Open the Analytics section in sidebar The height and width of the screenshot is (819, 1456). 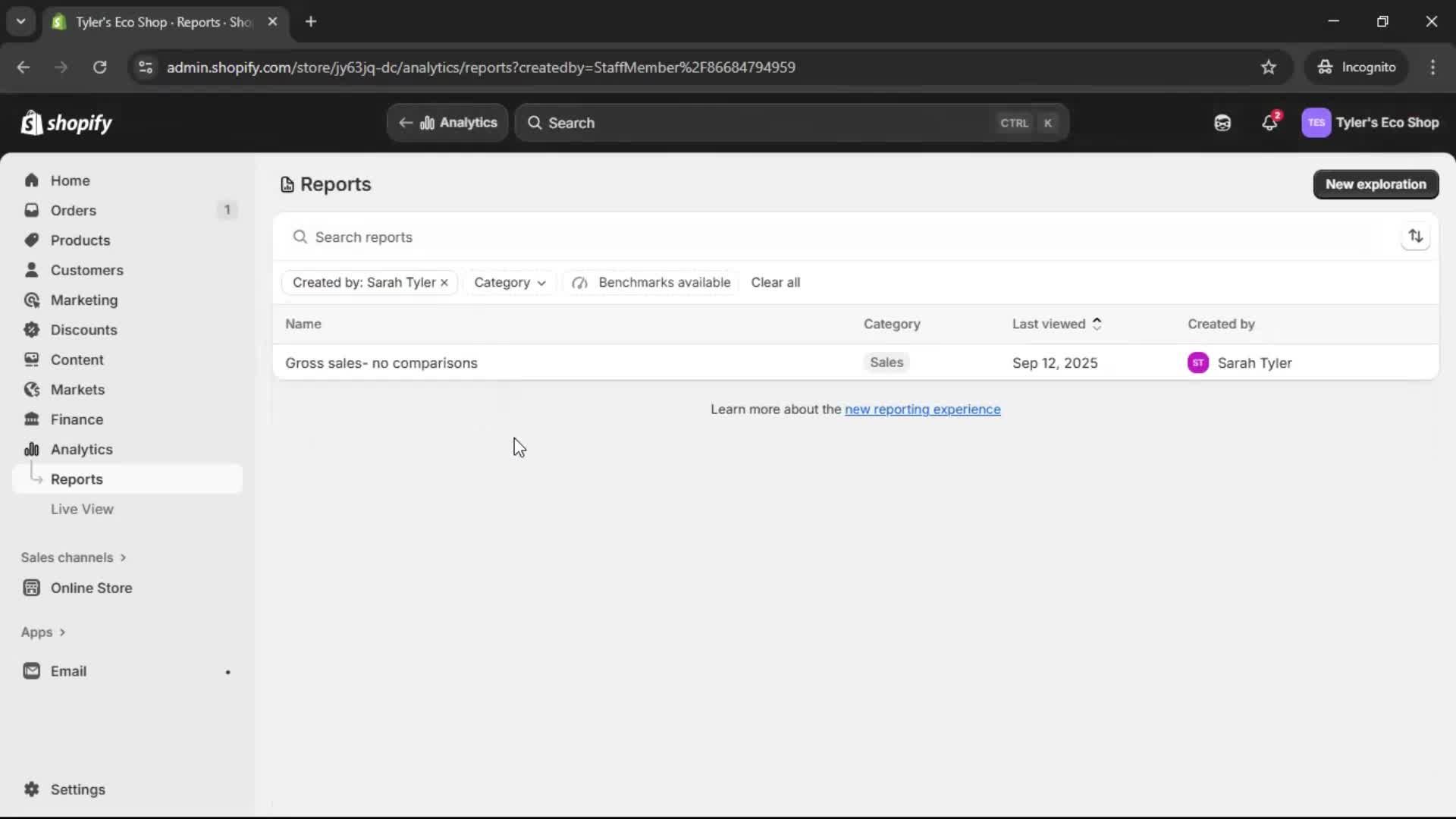coord(80,449)
